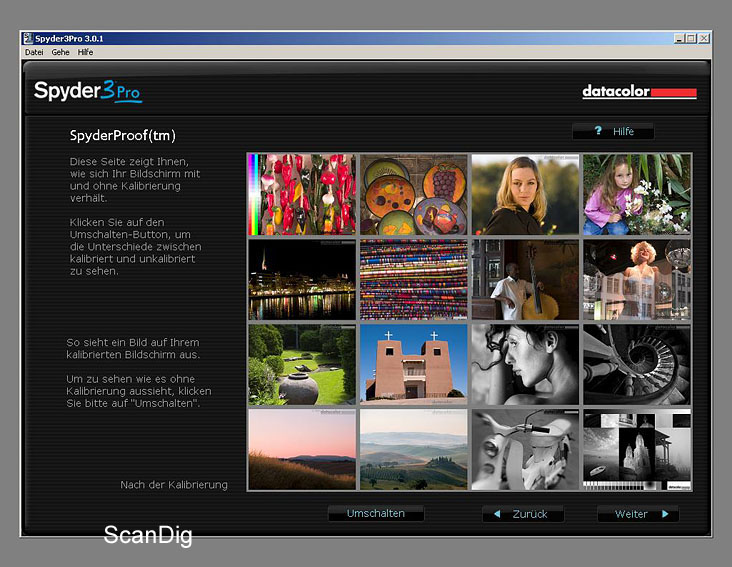Go back with the Zurück button

[523, 514]
